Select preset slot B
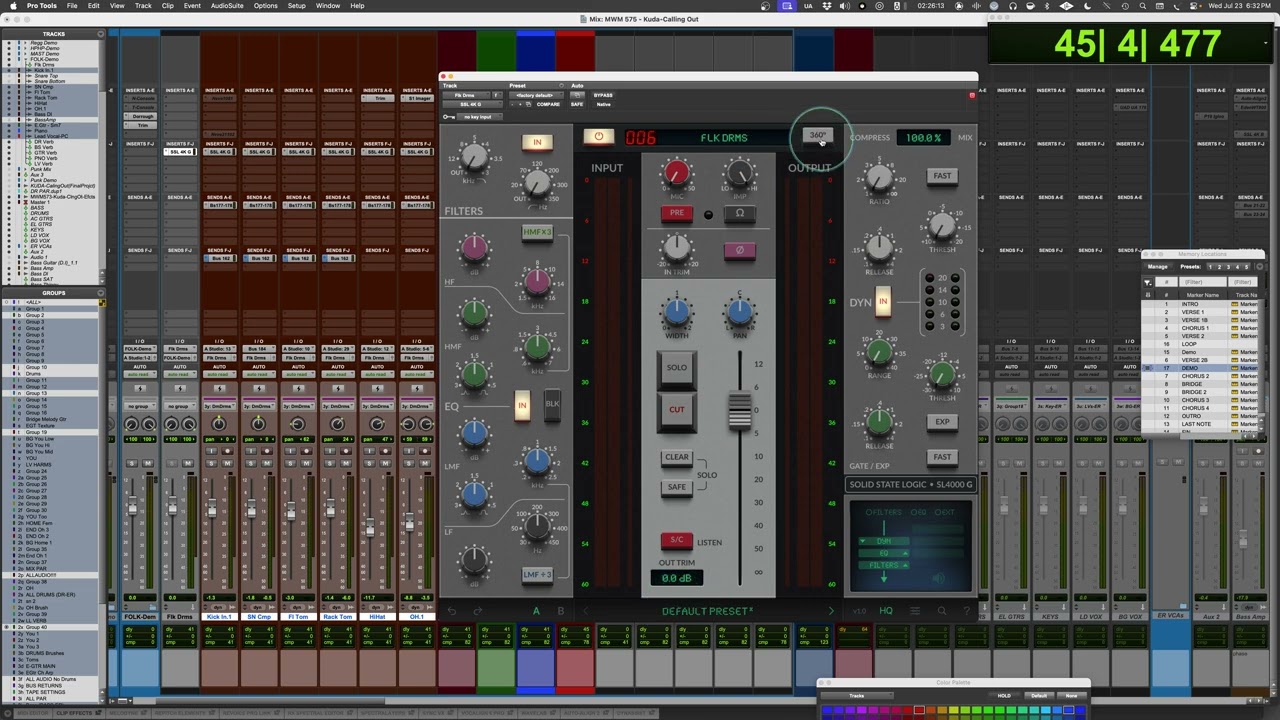This screenshot has height=720, width=1280. tap(560, 611)
